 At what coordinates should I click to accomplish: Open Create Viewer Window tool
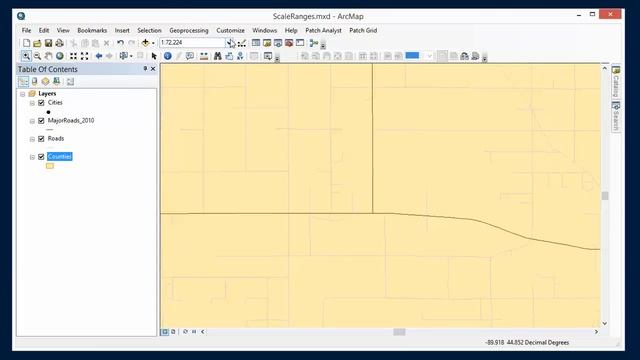point(268,56)
